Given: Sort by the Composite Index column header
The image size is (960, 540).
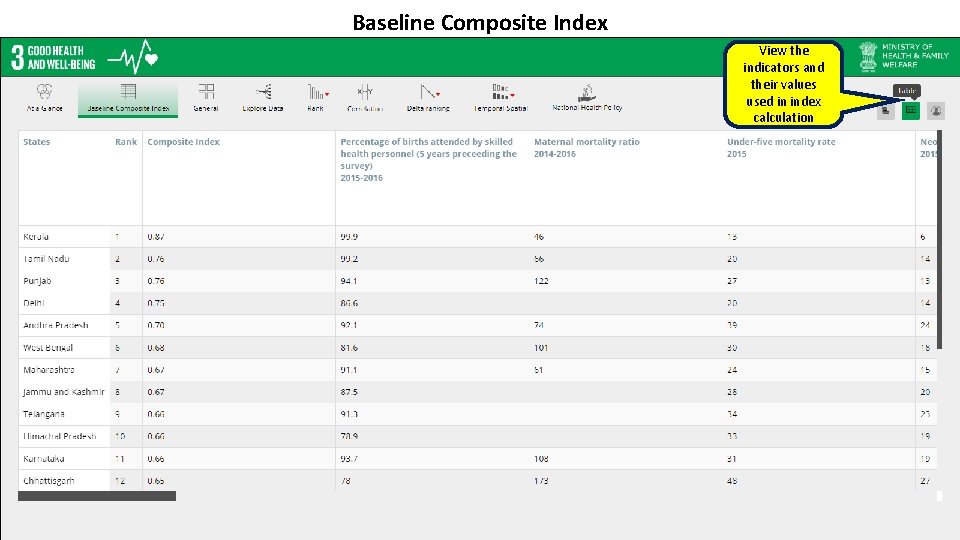Looking at the screenshot, I should tap(183, 142).
